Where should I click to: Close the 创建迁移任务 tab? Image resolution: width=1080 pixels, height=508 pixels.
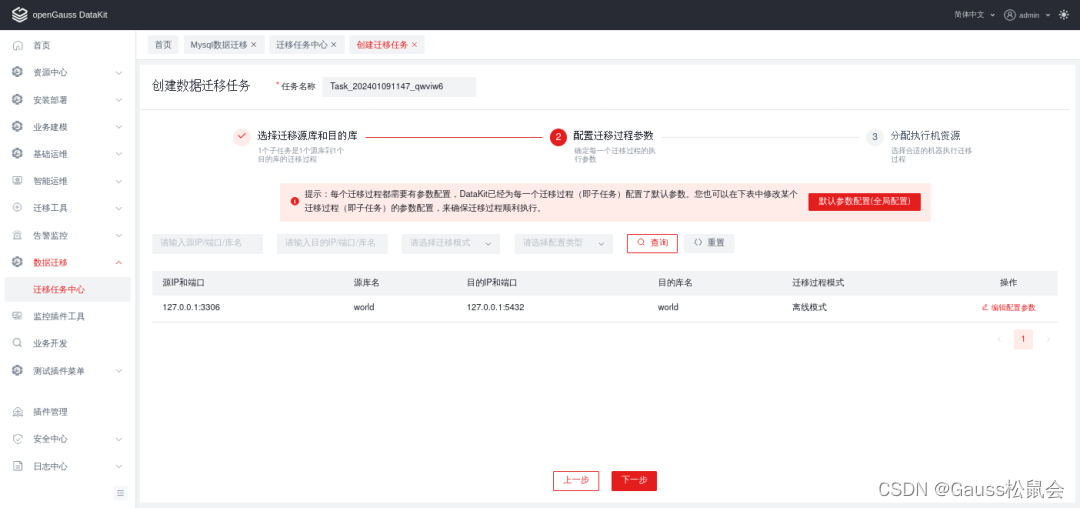414,45
